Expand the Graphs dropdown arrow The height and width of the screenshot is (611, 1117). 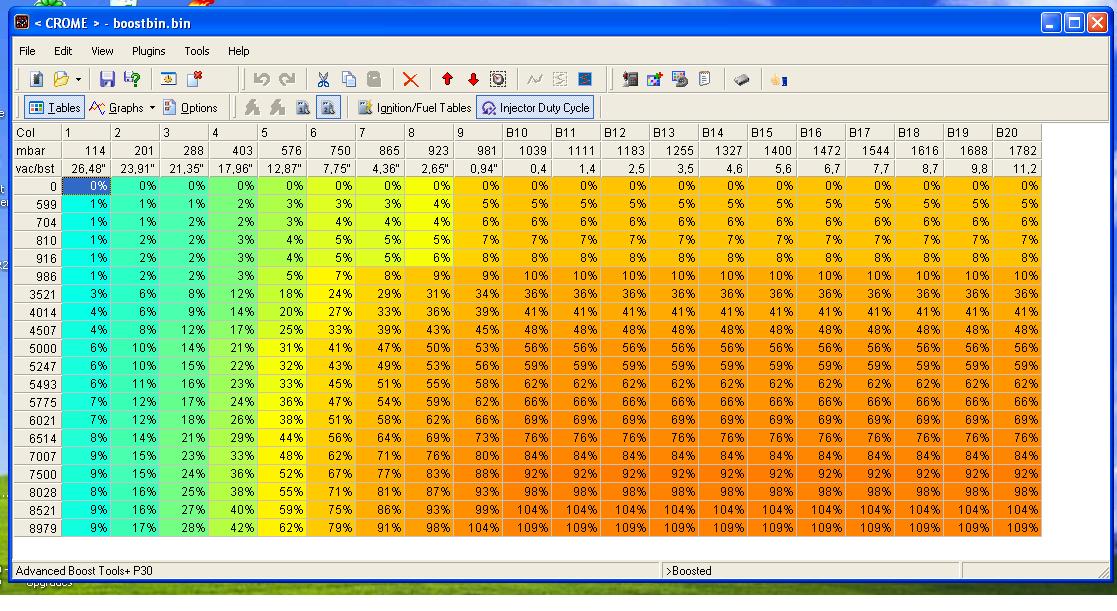152,108
